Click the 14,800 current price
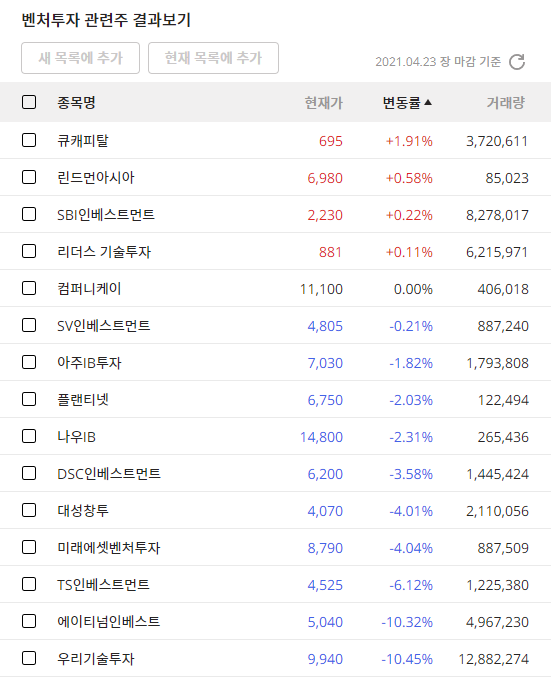The image size is (551, 683). coord(321,437)
